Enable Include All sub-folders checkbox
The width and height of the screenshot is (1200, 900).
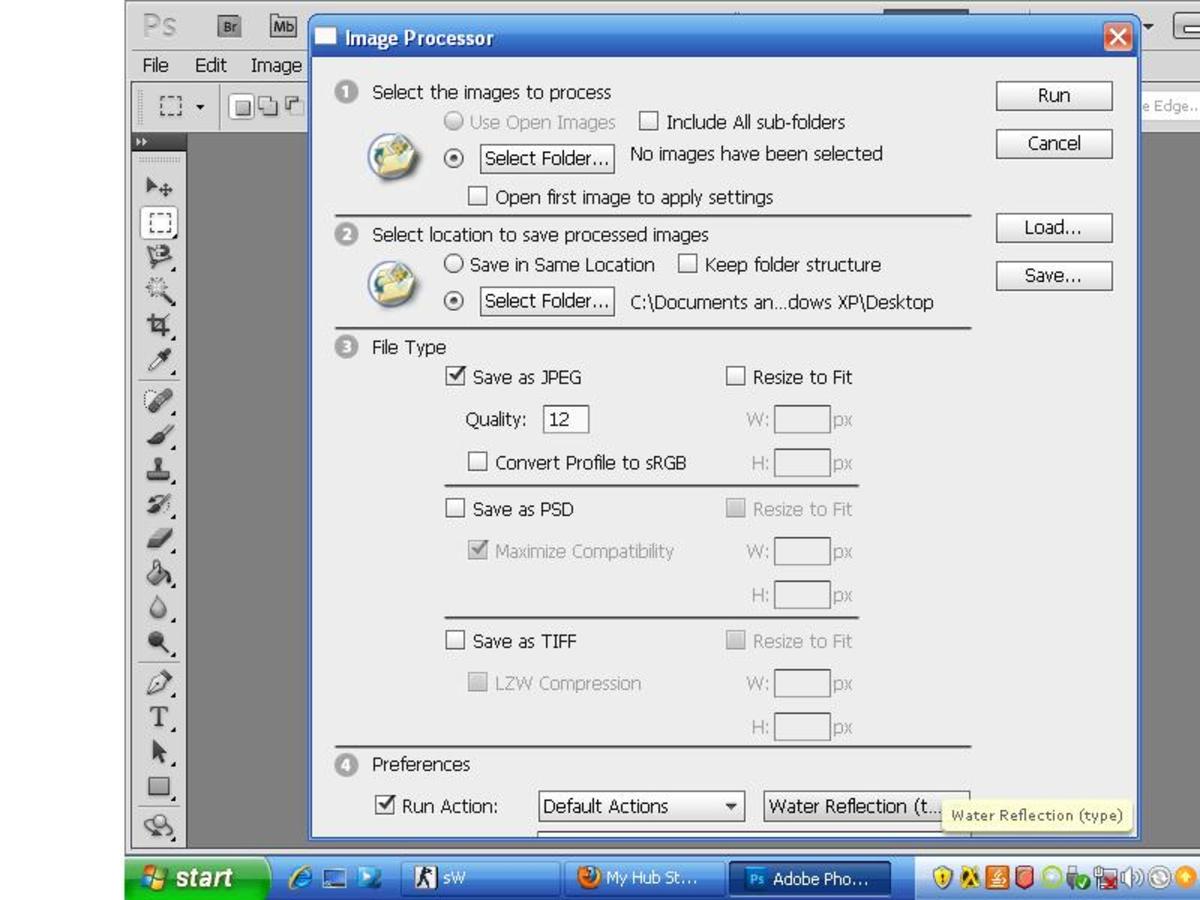point(649,122)
